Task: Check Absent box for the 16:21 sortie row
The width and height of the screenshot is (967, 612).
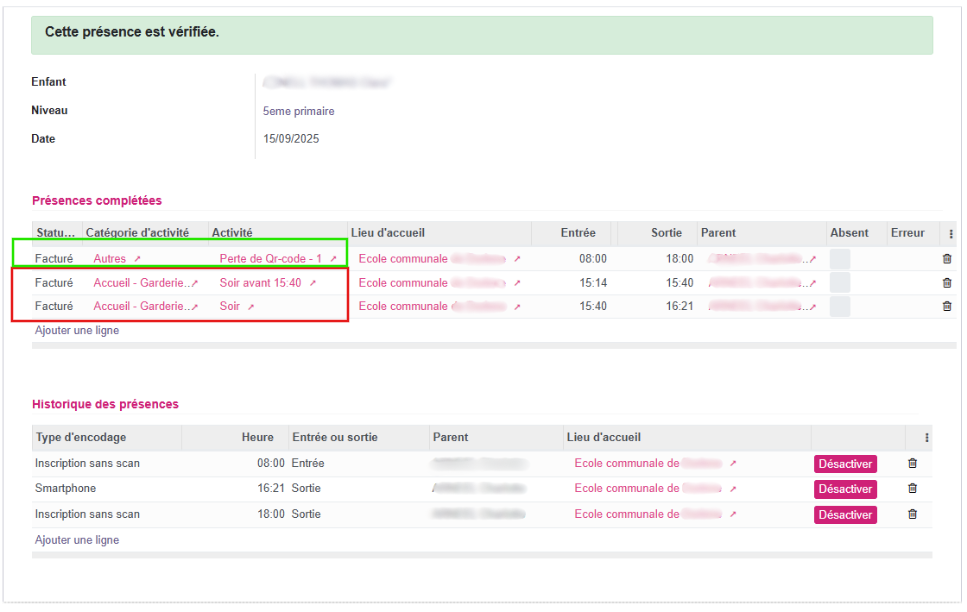Action: coord(840,306)
